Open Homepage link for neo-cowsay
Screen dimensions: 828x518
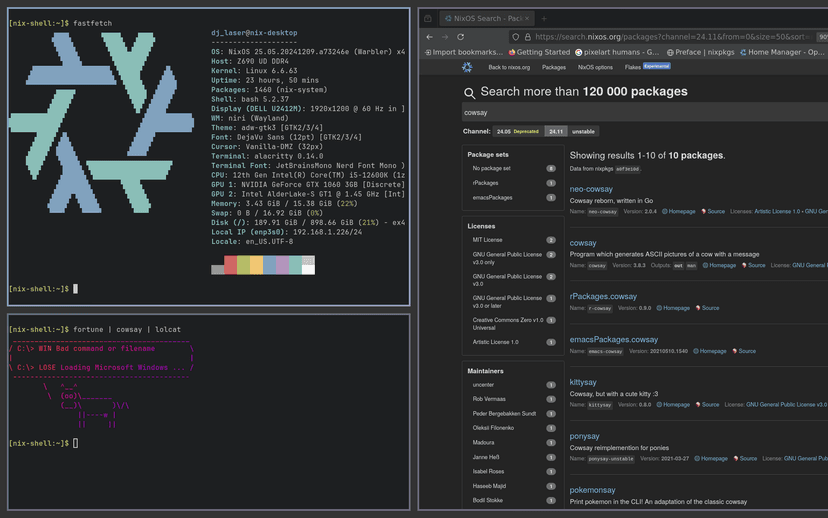[x=681, y=211]
